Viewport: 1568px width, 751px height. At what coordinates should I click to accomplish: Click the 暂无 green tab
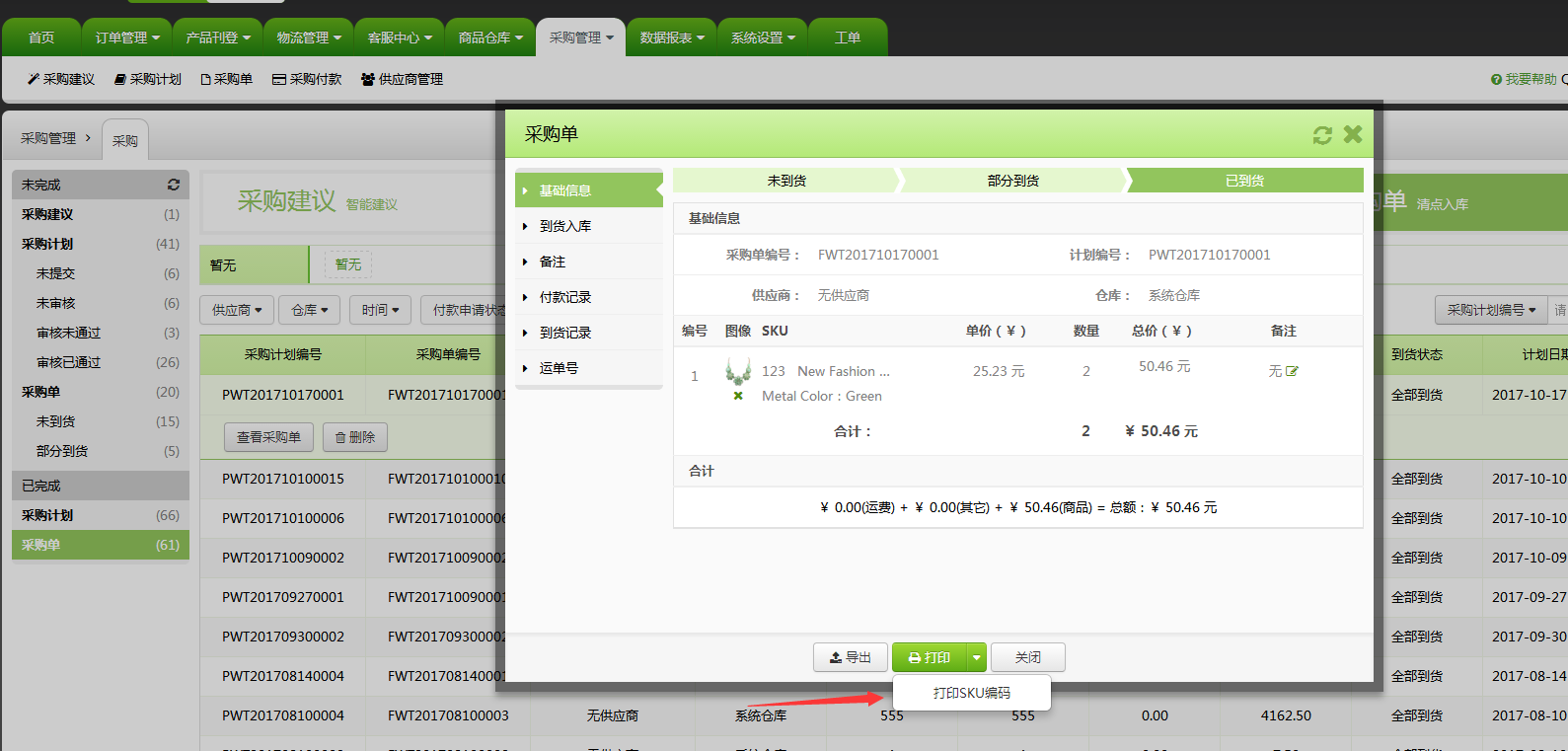254,264
